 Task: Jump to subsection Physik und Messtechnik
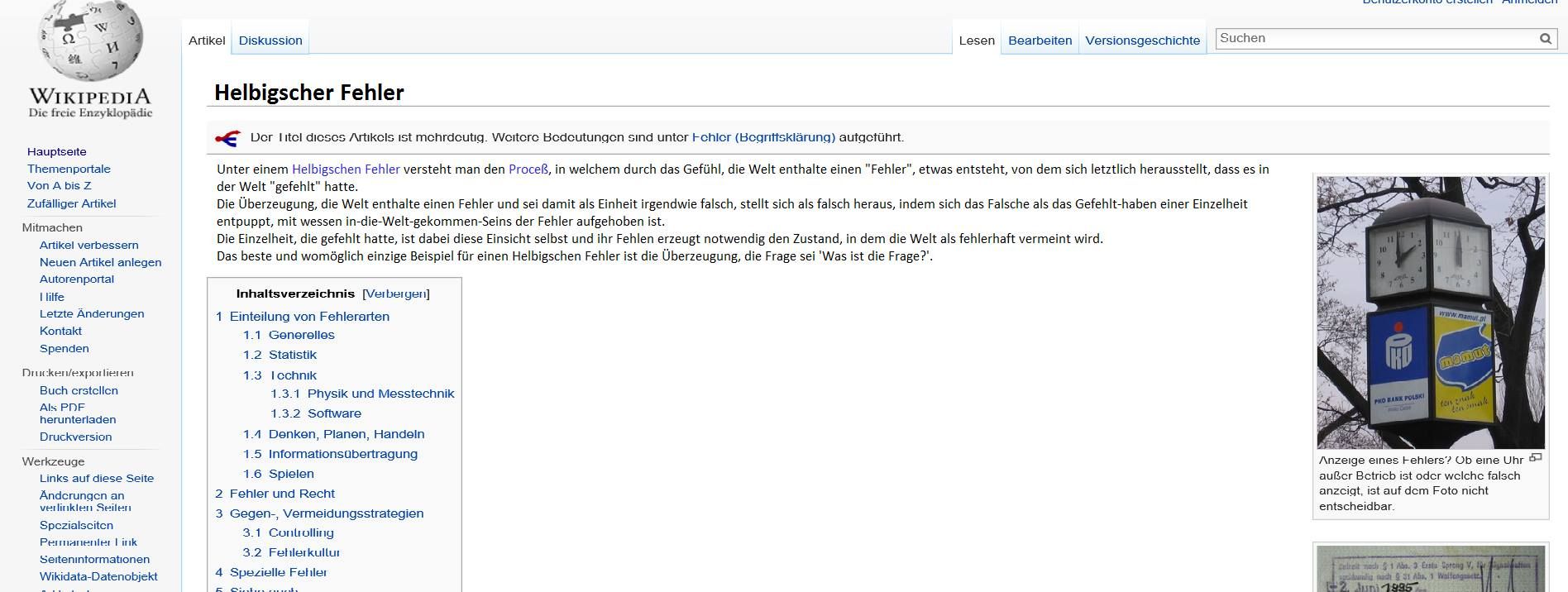point(380,394)
